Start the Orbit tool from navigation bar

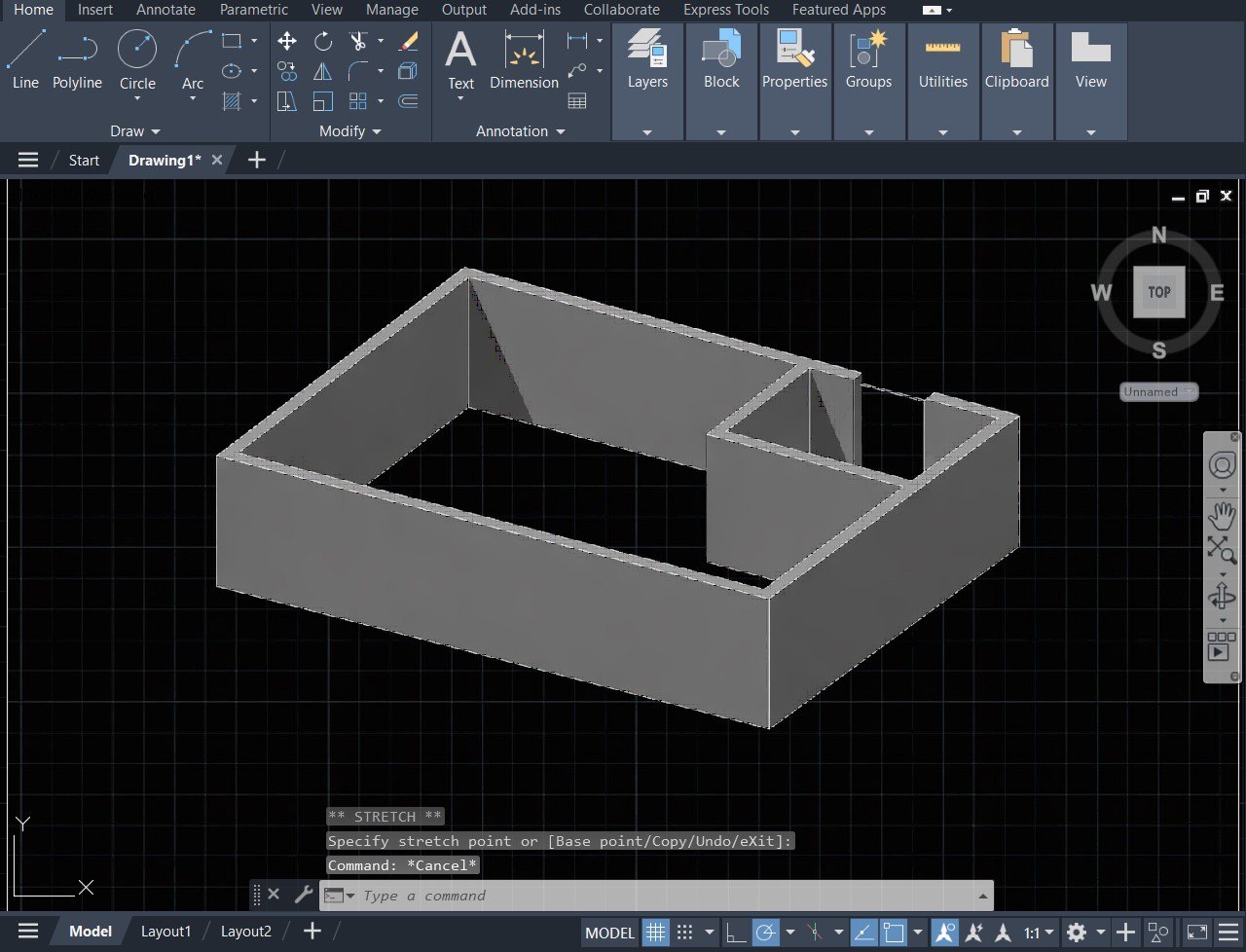pyautogui.click(x=1222, y=597)
